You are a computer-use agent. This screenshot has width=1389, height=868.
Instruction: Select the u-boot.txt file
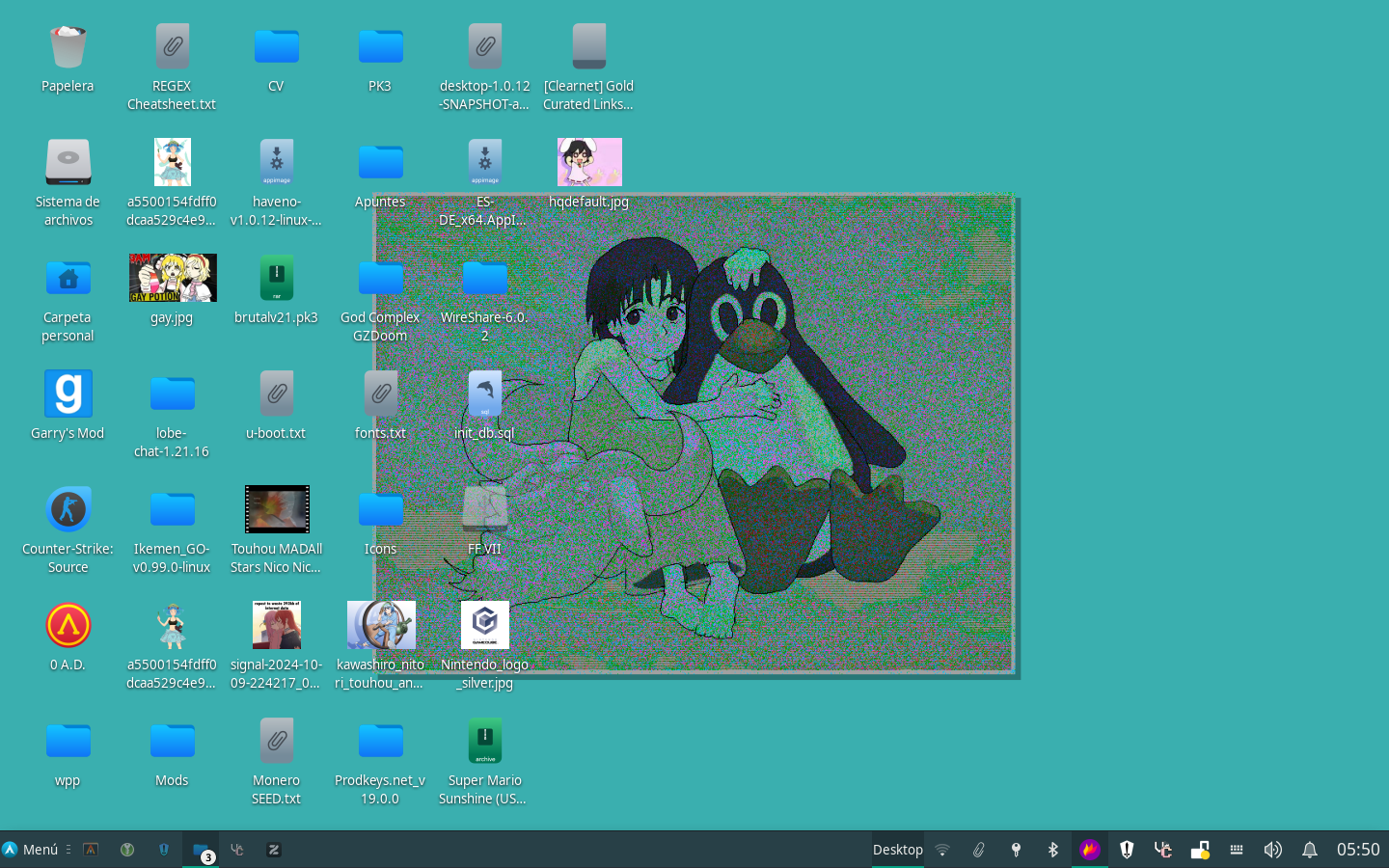point(276,393)
